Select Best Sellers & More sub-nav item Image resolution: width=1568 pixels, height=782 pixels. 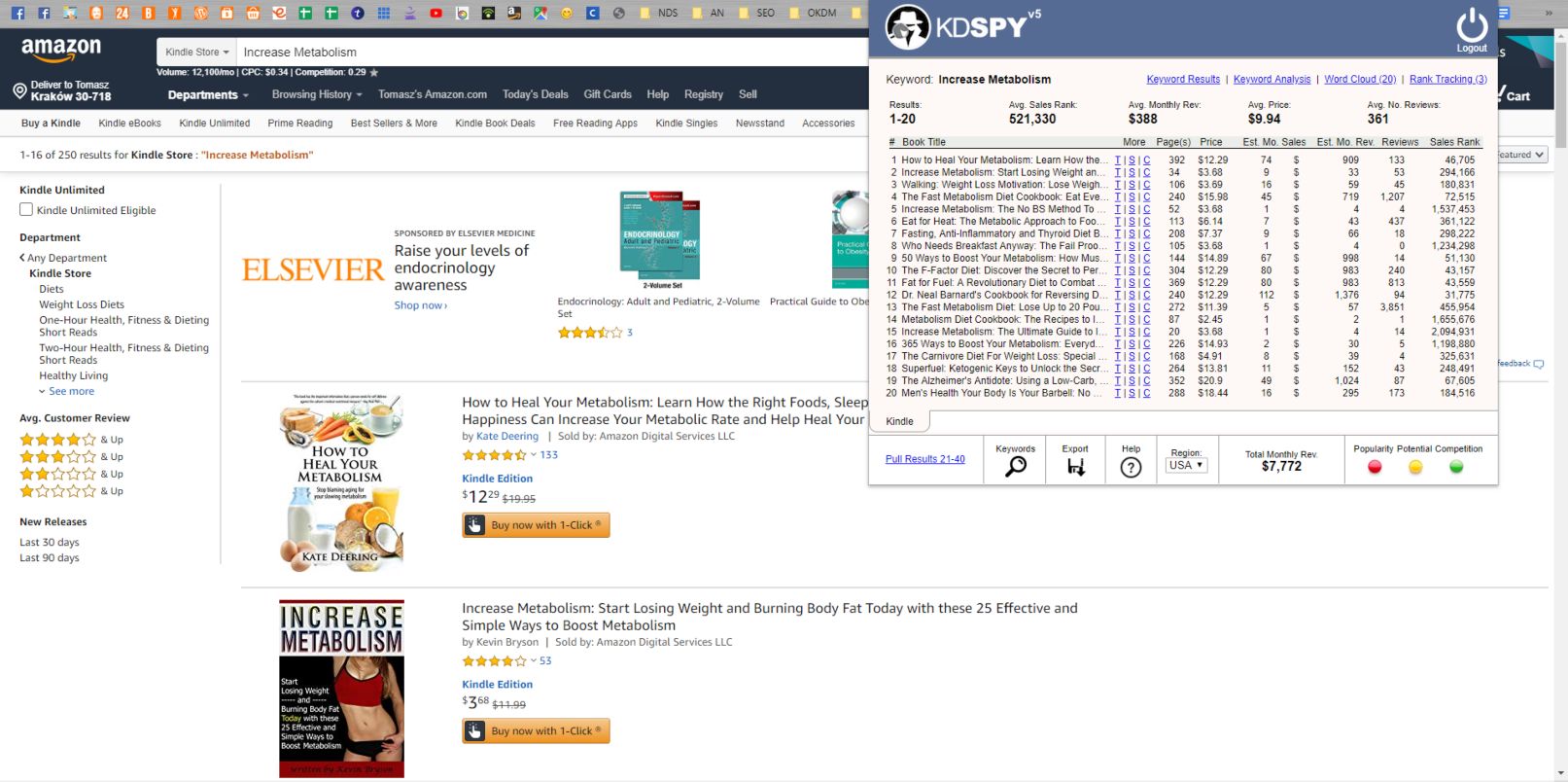(x=394, y=124)
